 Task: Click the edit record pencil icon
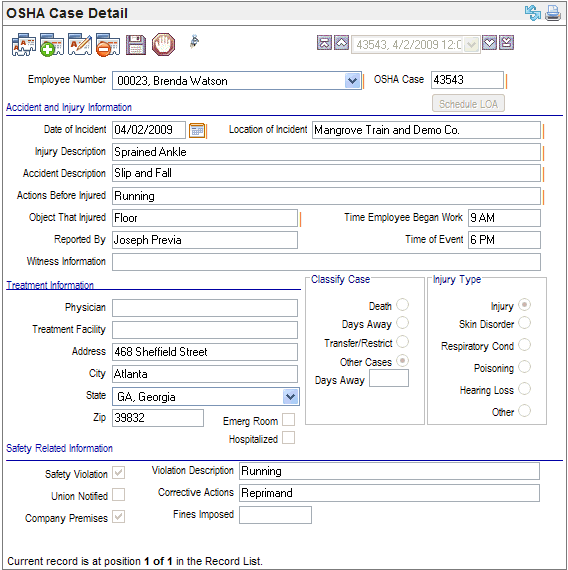[80, 45]
